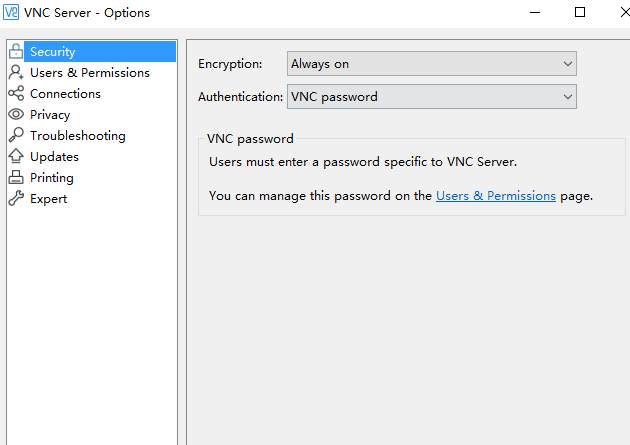Expand the VNC password dropdown arrow
630x445 pixels.
(568, 97)
